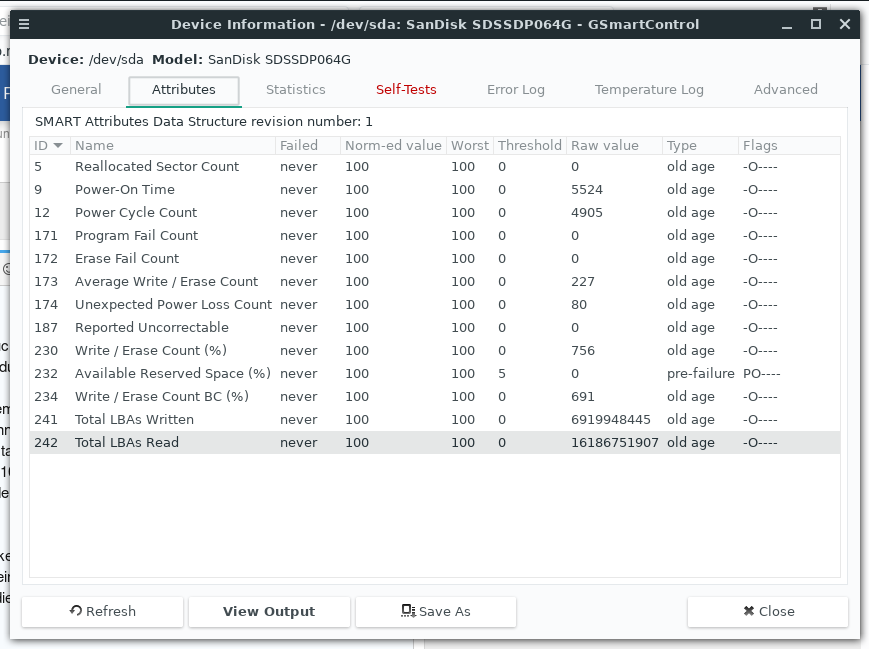Go to the Advanced tab
The width and height of the screenshot is (869, 649).
tap(785, 89)
